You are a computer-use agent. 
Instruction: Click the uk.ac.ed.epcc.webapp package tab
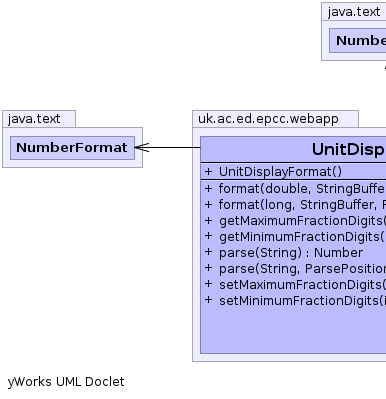[268, 119]
